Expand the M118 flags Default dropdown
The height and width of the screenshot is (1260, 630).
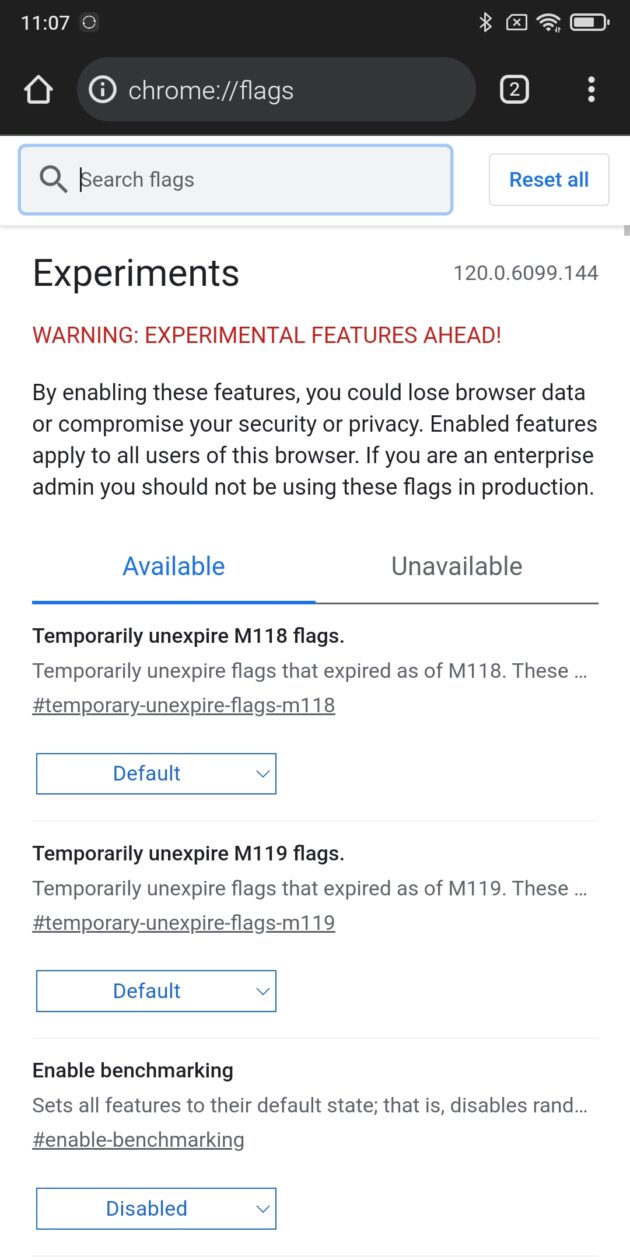156,773
